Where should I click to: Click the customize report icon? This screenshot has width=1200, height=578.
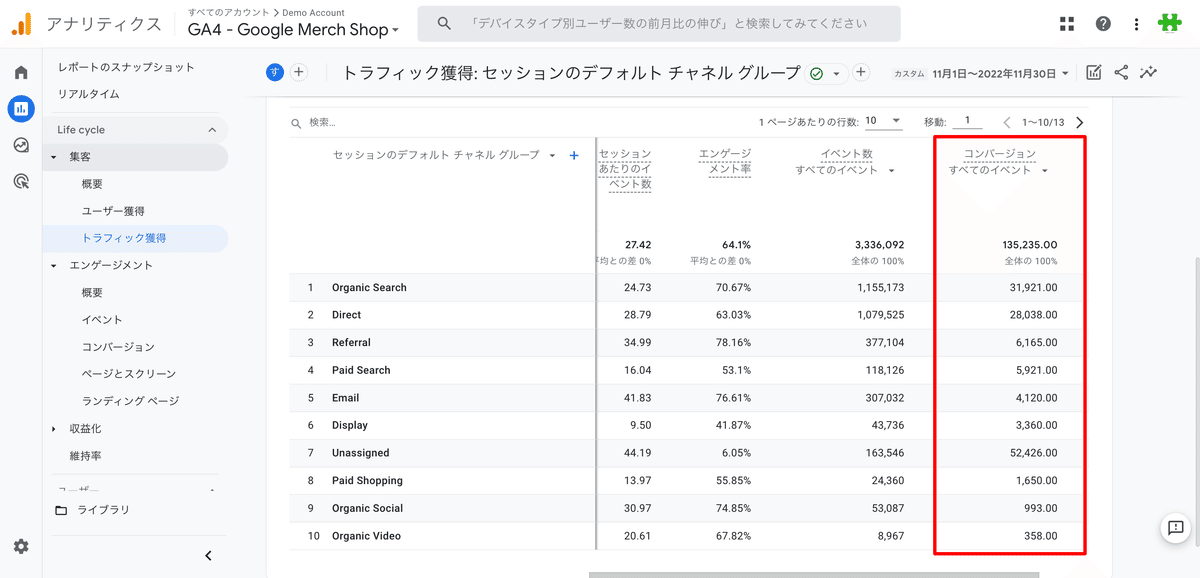pos(1094,72)
